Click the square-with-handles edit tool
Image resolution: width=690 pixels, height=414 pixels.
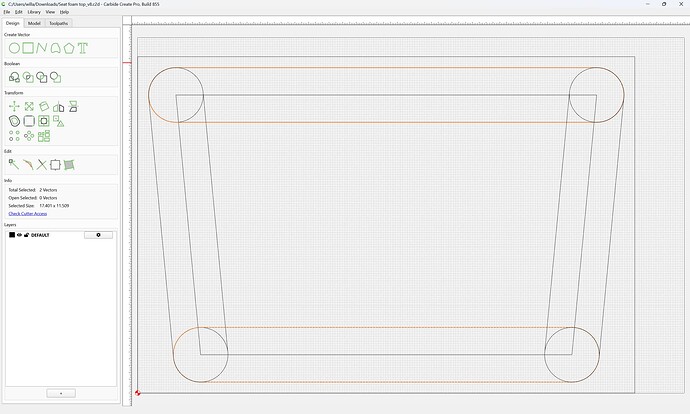click(x=55, y=165)
